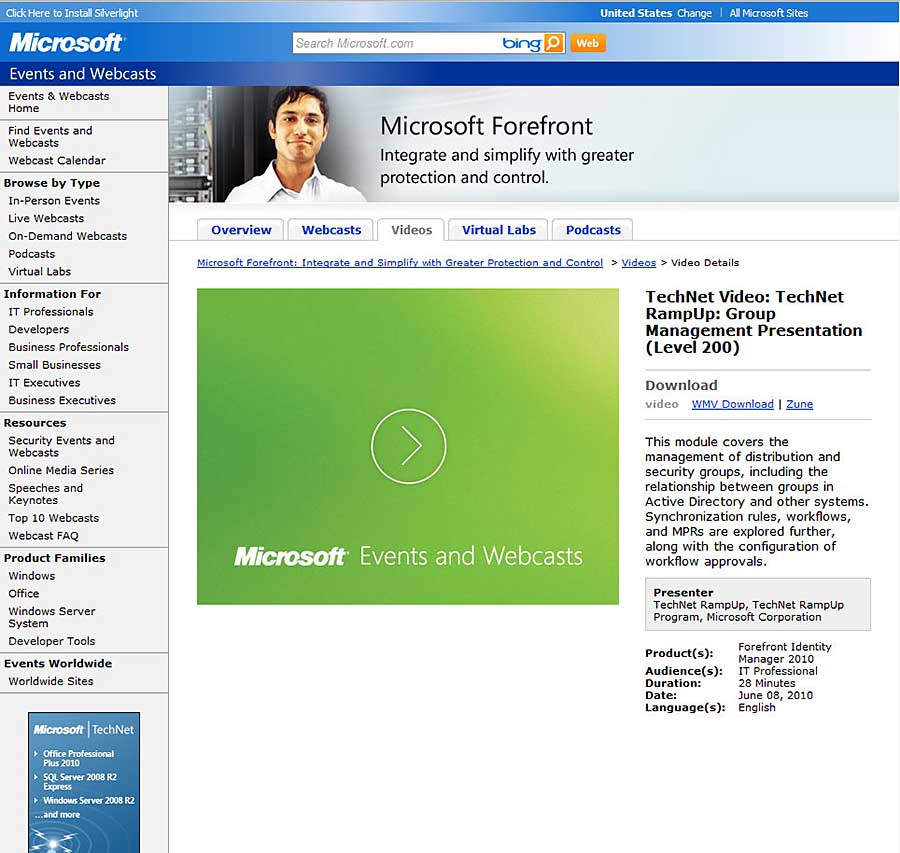This screenshot has height=853, width=900.
Task: Click the Microsoft TechNet ad logo
Action: [83, 730]
